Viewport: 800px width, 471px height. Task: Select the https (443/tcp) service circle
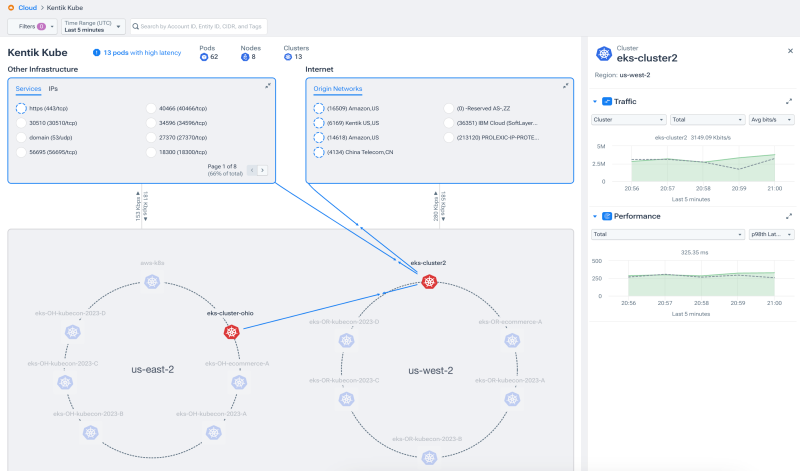[x=21, y=108]
